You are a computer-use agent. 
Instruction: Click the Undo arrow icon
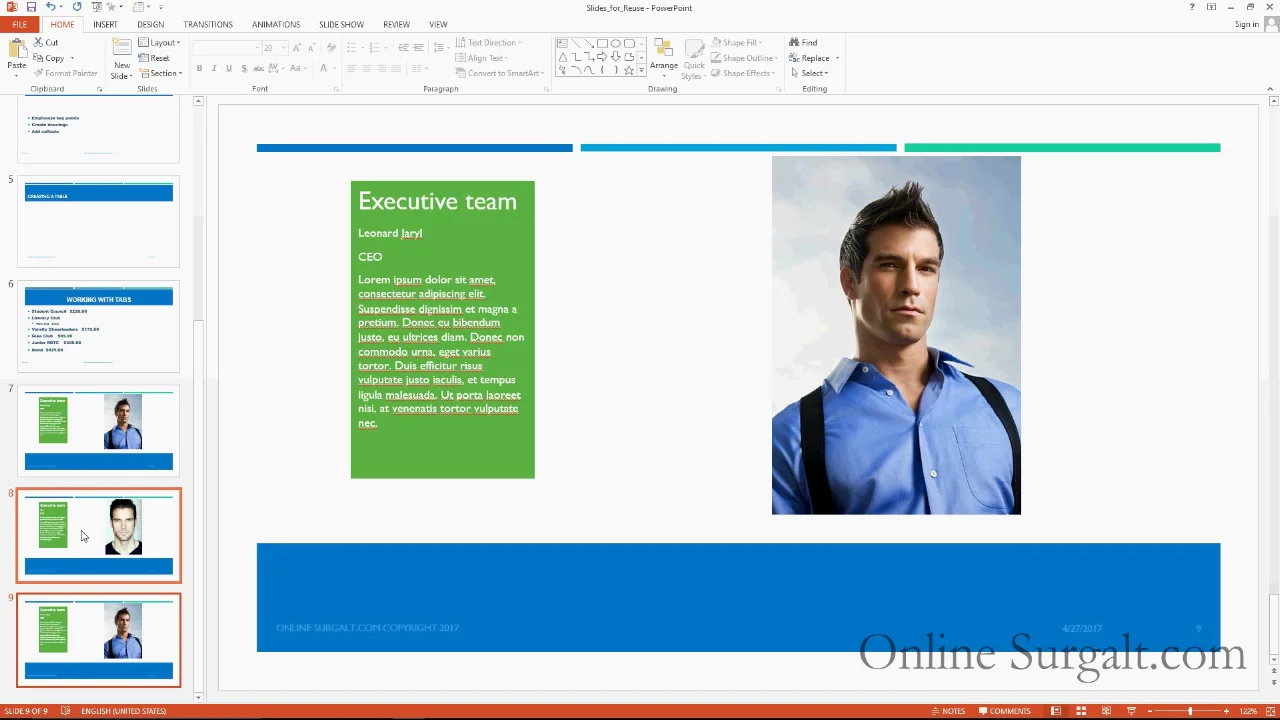tap(49, 7)
